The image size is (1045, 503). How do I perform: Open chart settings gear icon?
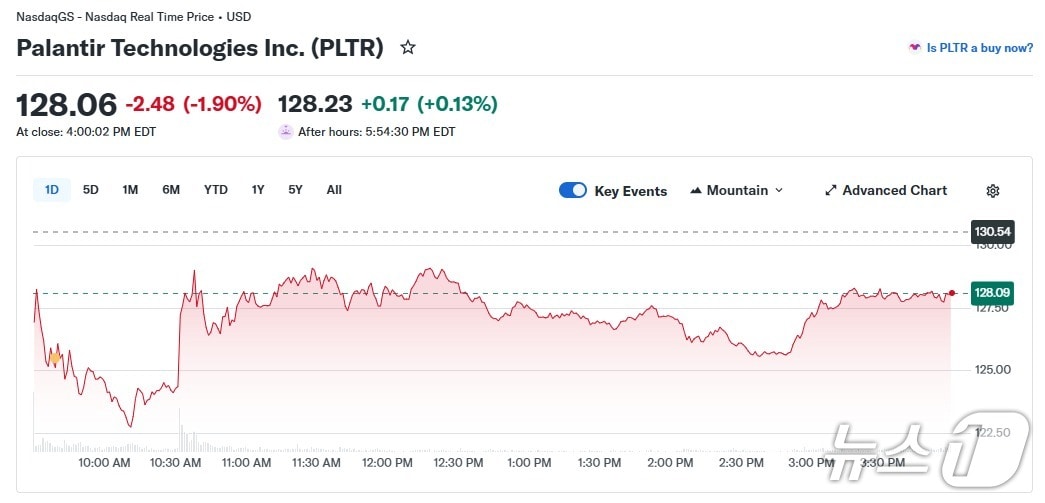coord(993,191)
